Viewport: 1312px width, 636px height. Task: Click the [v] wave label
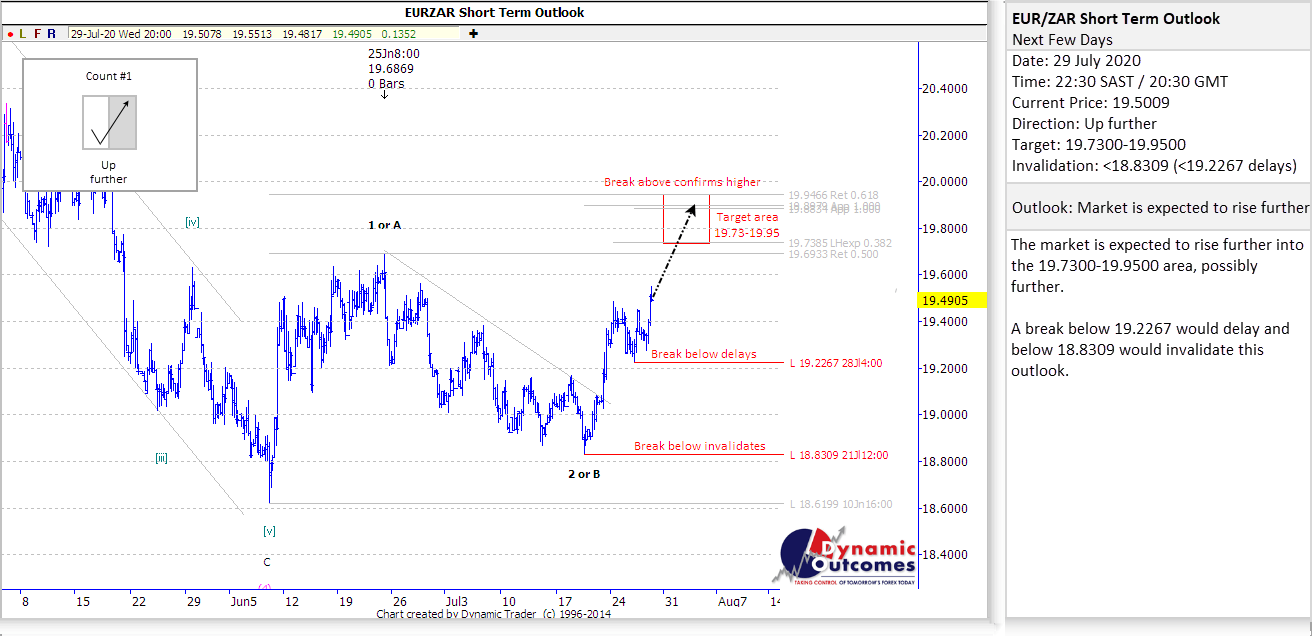tap(269, 531)
